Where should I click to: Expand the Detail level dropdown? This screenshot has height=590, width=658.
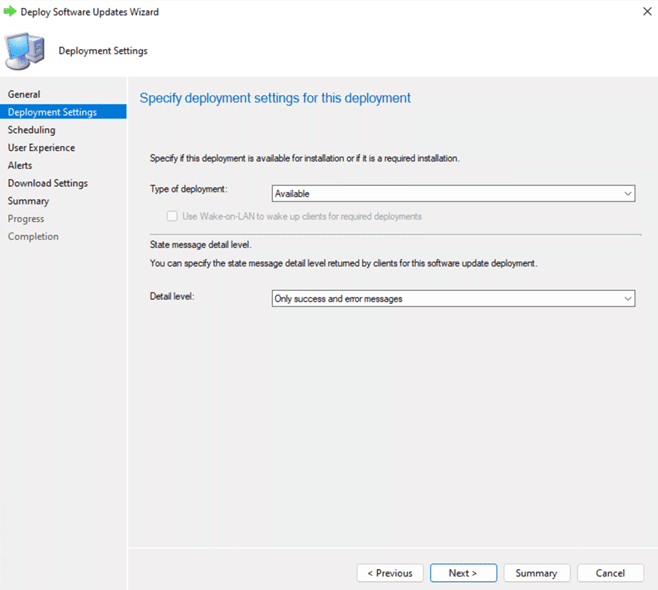click(453, 299)
